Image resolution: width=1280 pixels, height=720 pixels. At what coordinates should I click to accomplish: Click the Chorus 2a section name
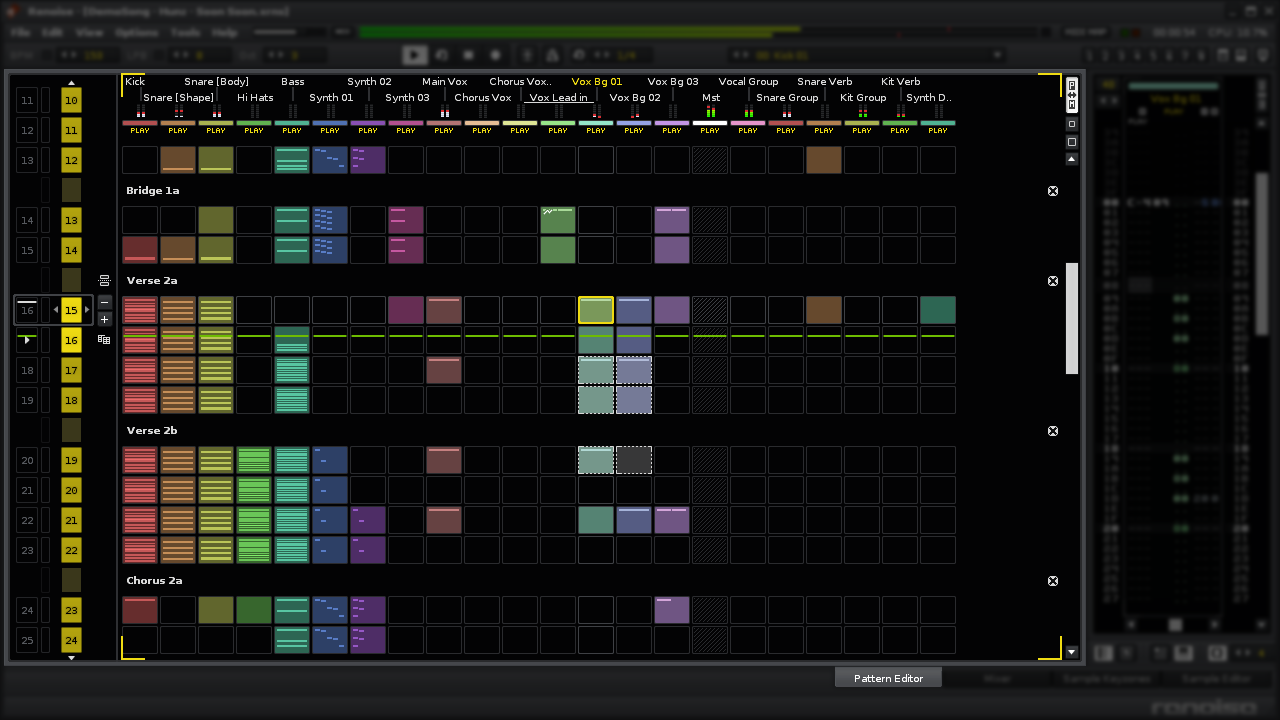click(154, 581)
